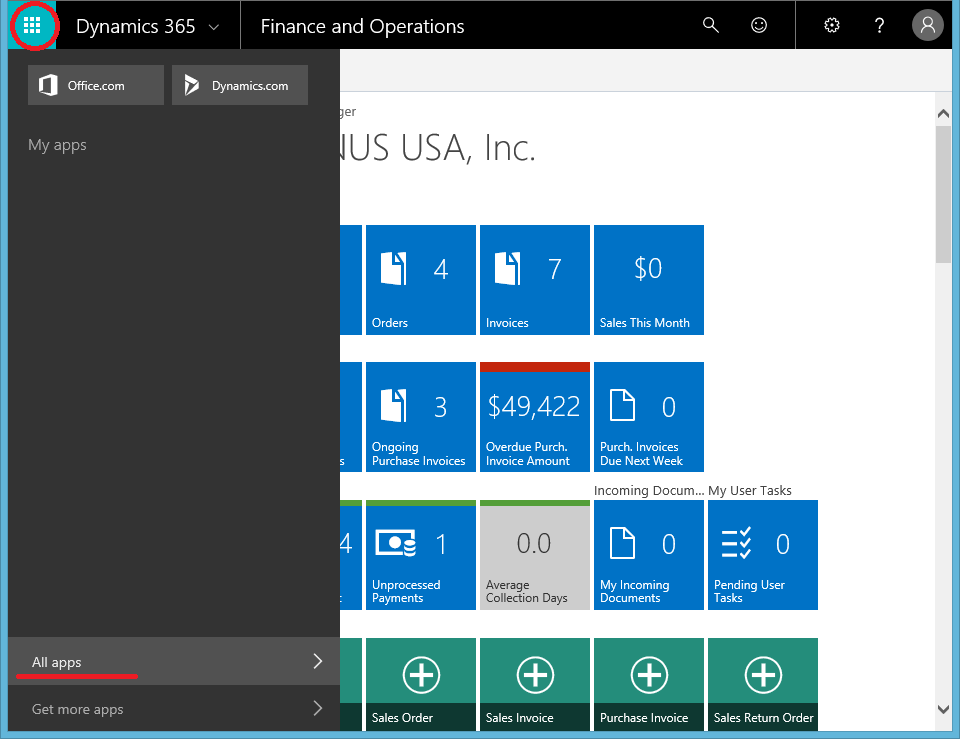Open the app launcher waffle icon
This screenshot has height=739, width=960.
click(x=32, y=25)
